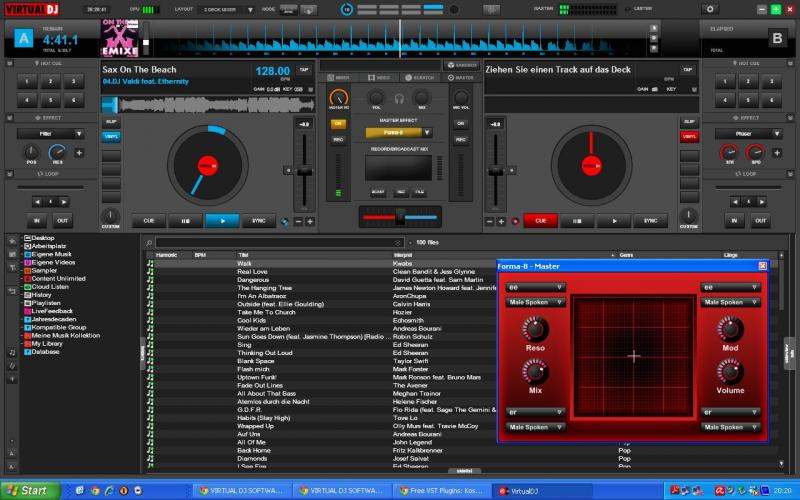800x500 pixels.
Task: Click the deck B letter badge
Action: tap(777, 38)
